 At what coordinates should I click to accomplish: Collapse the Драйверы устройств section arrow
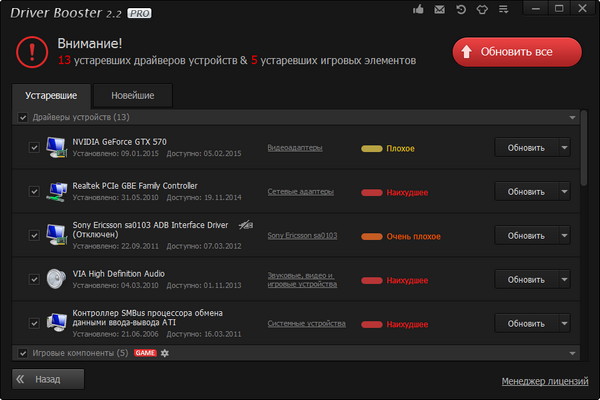572,118
